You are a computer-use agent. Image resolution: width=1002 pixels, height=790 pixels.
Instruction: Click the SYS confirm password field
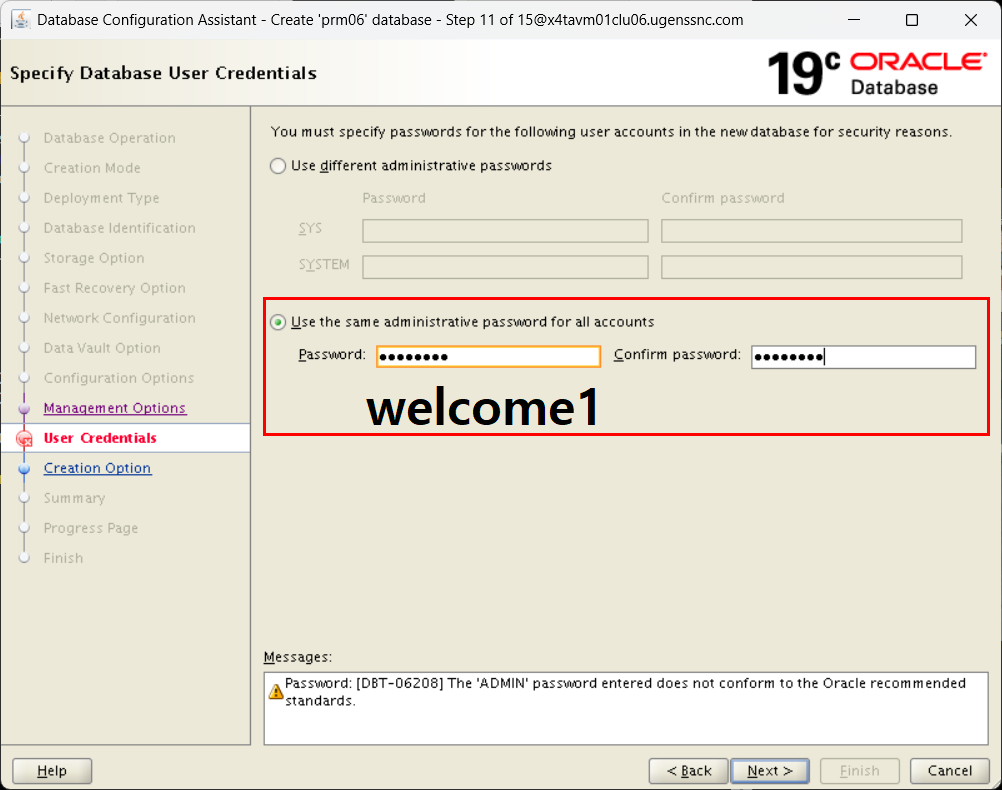[812, 231]
